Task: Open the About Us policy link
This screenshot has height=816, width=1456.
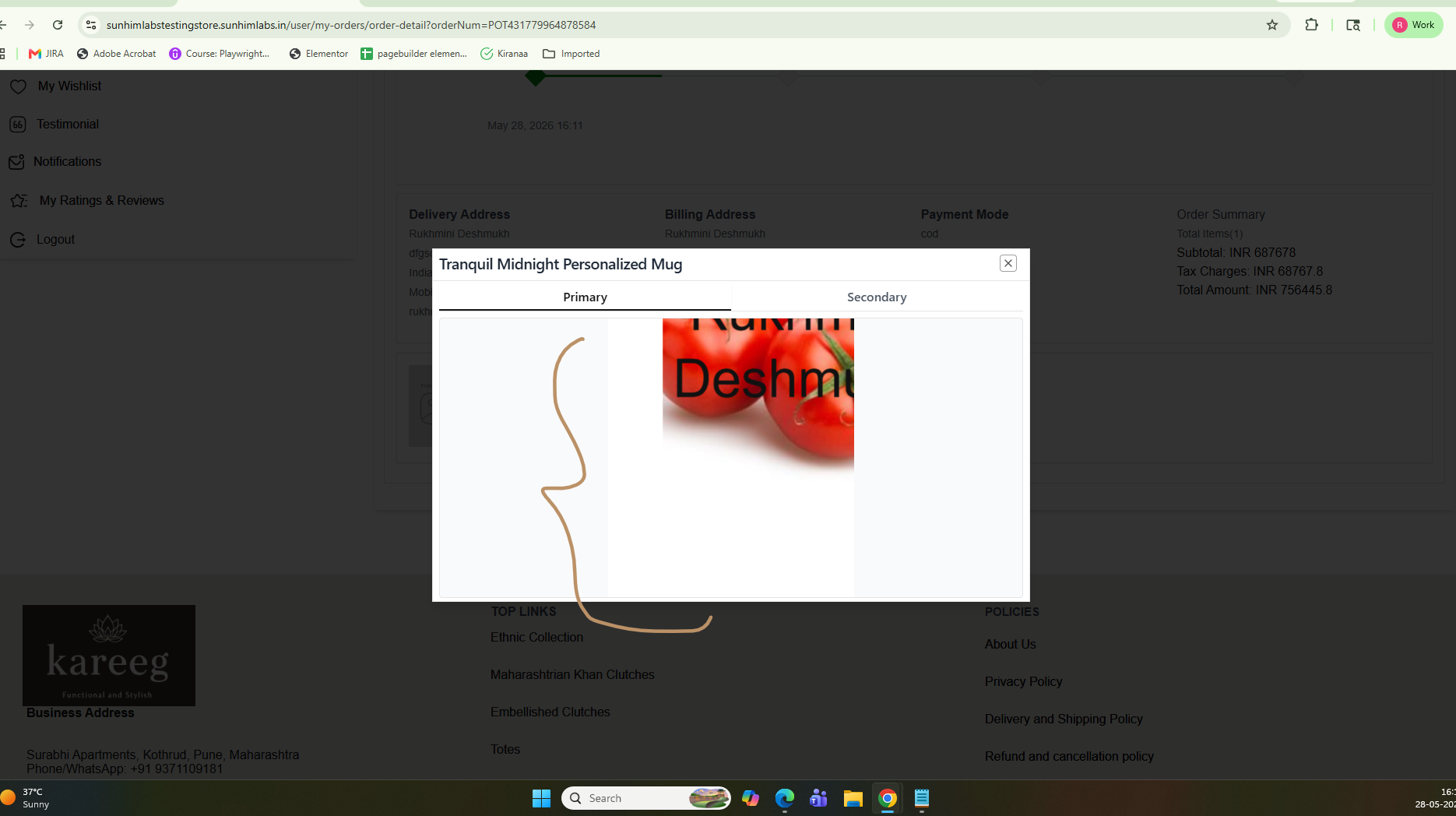Action: coord(1010,644)
